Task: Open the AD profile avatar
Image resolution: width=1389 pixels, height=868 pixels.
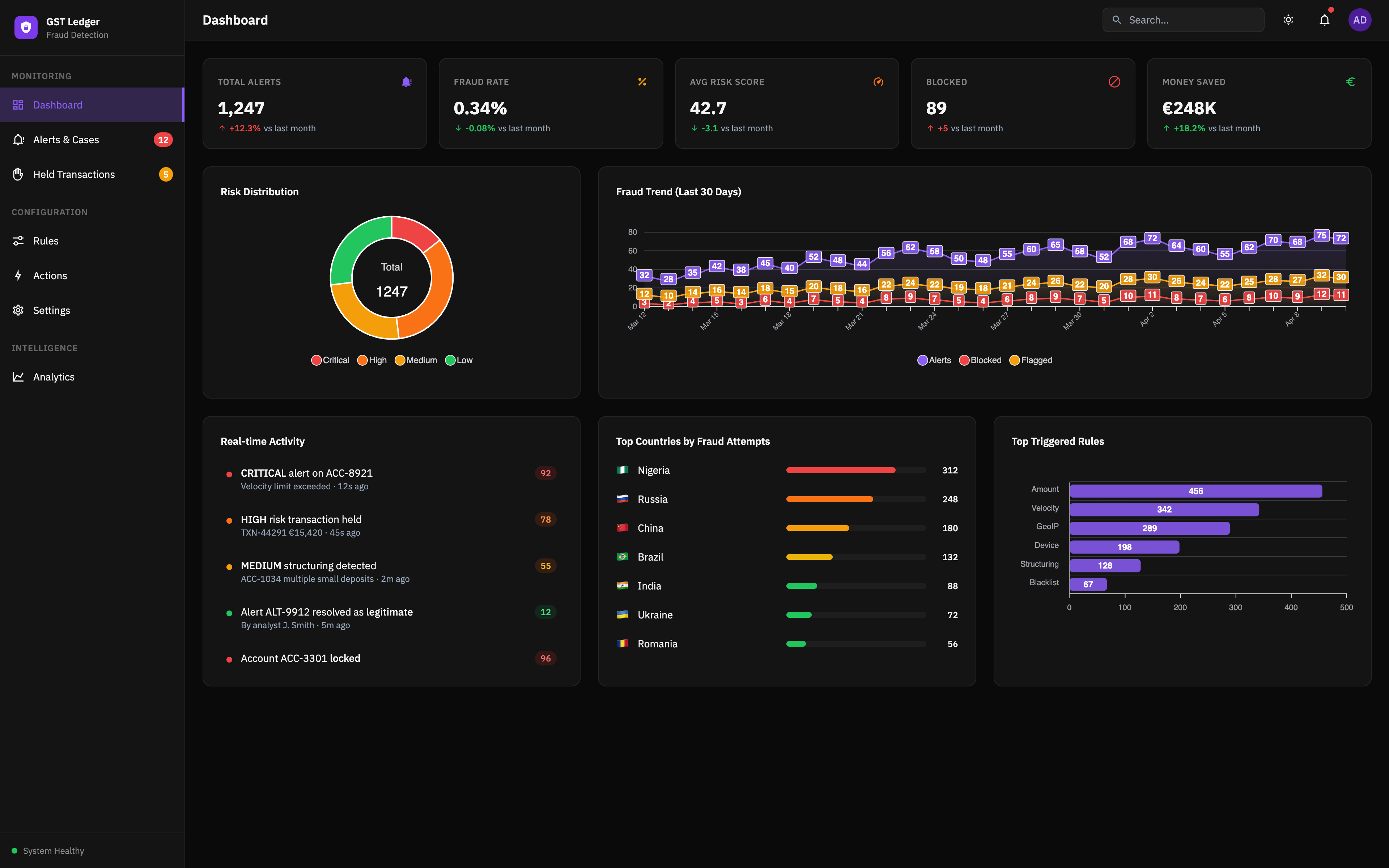Action: point(1360,19)
